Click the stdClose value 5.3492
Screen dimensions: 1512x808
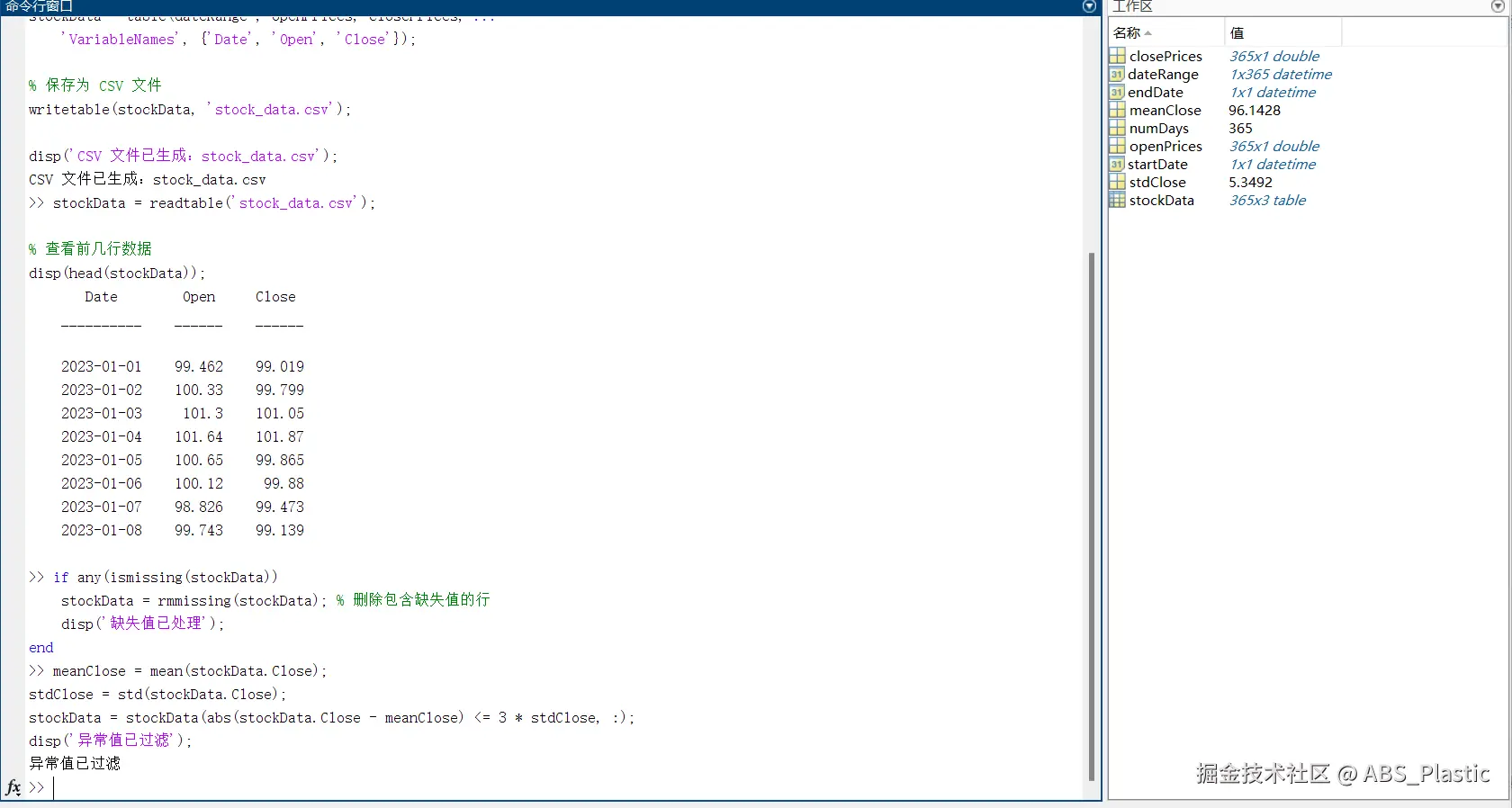[1250, 182]
